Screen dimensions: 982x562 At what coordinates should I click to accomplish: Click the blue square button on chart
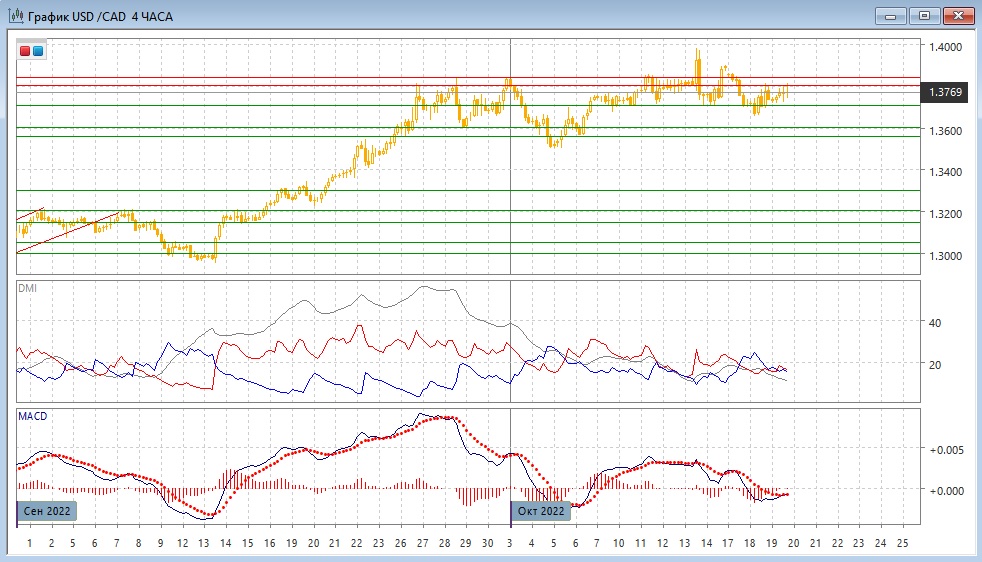(38, 50)
